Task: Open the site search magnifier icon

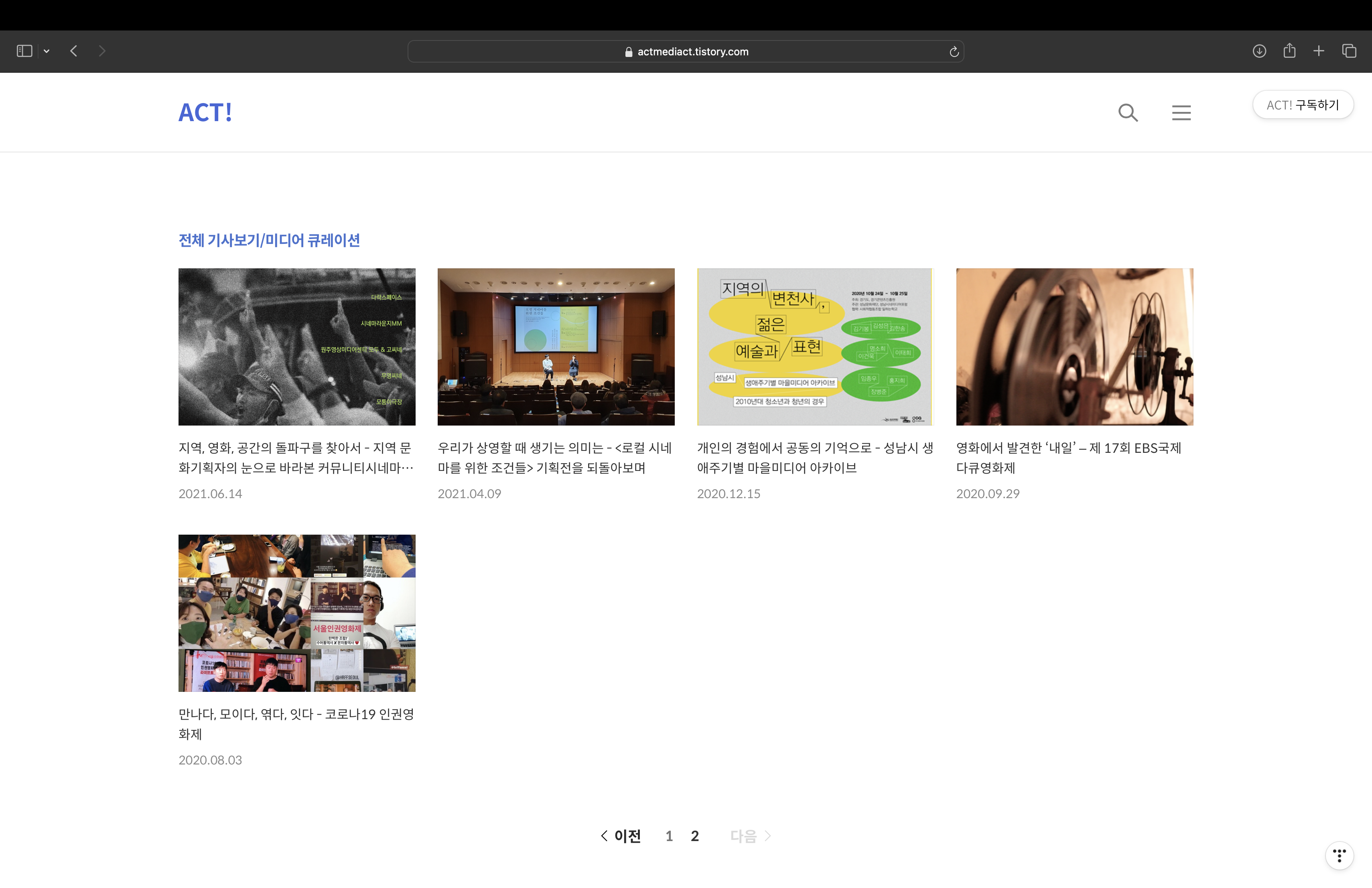Action: (x=1128, y=112)
